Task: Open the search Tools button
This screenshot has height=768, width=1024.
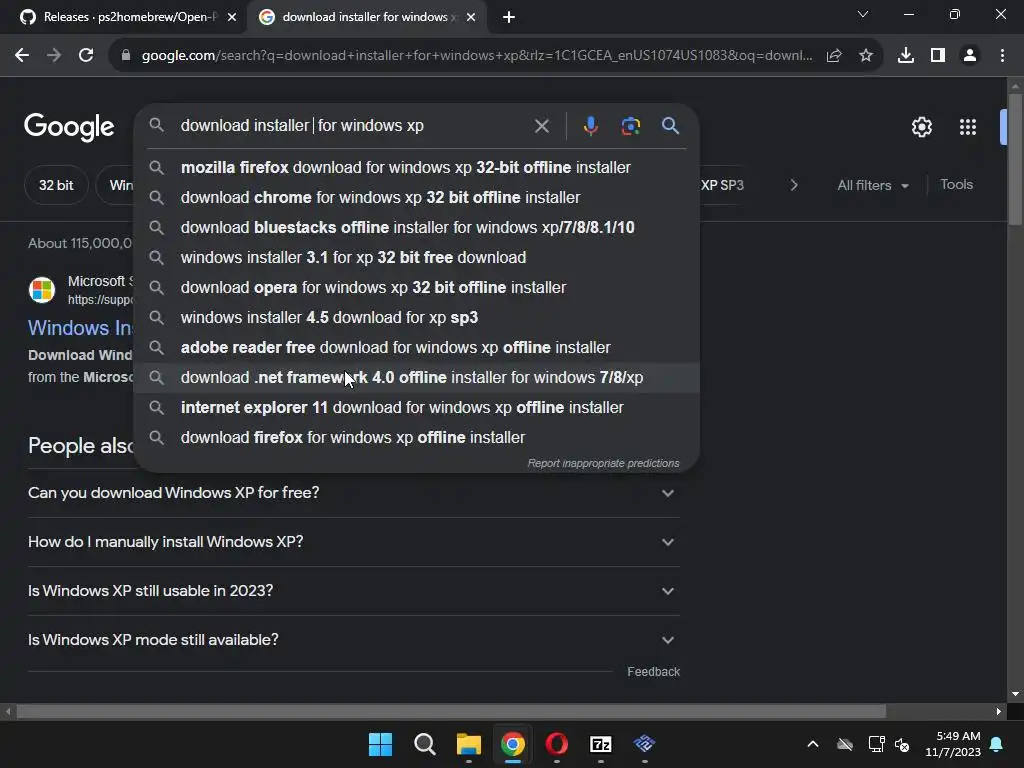Action: 956,185
